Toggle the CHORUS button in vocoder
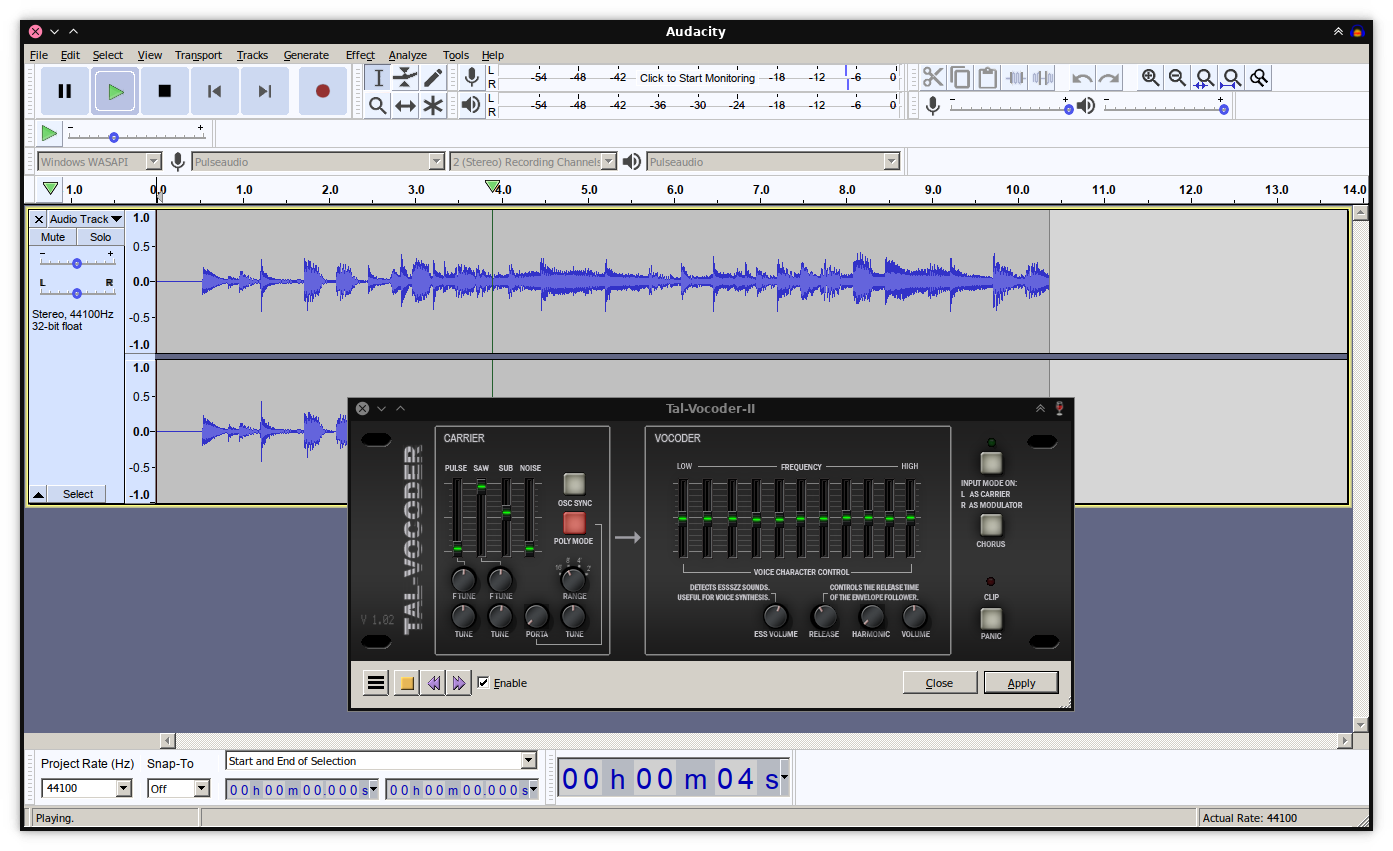 991,525
